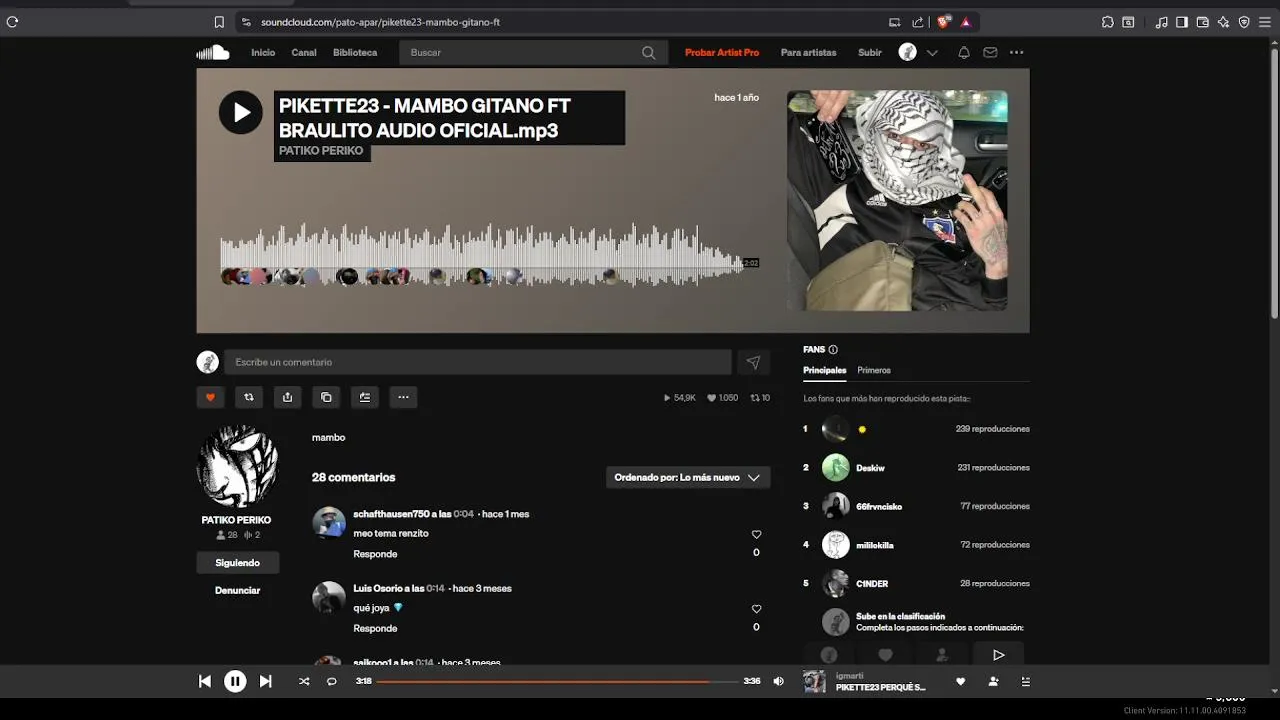Open the PATIKO PERIKO artist link under title
This screenshot has height=720, width=1280.
(x=321, y=151)
